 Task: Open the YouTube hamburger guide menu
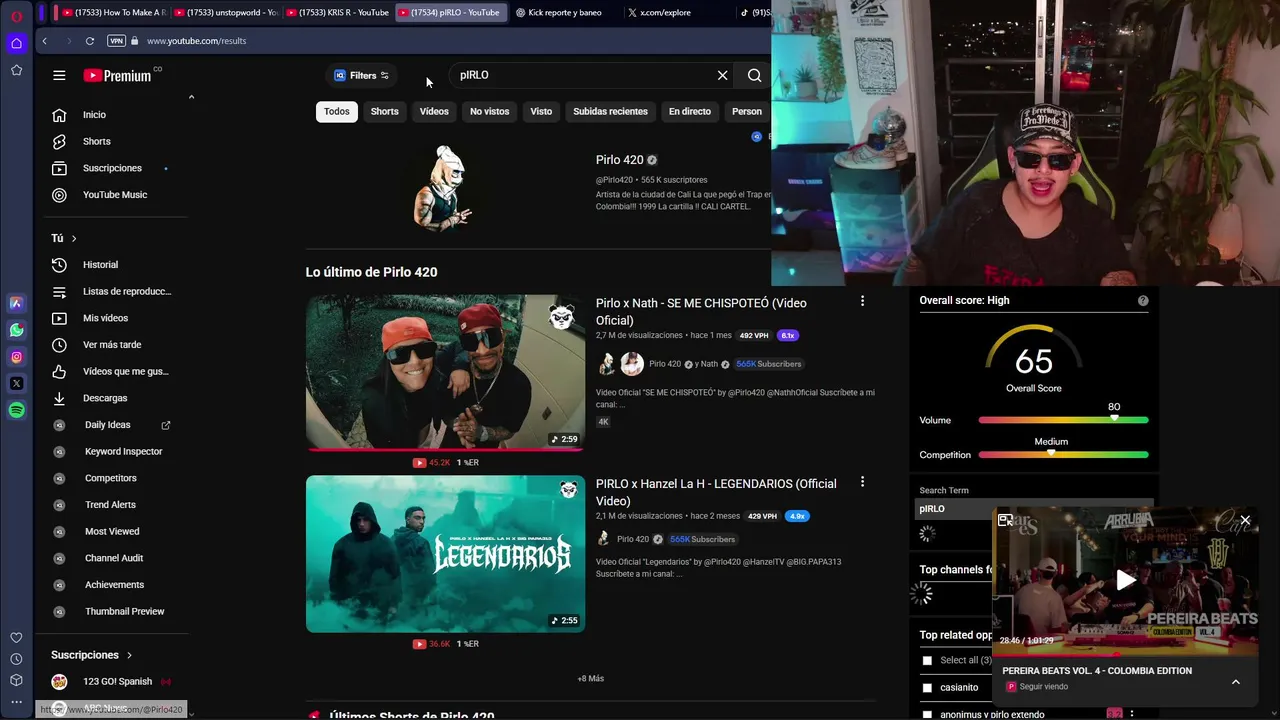coord(59,75)
